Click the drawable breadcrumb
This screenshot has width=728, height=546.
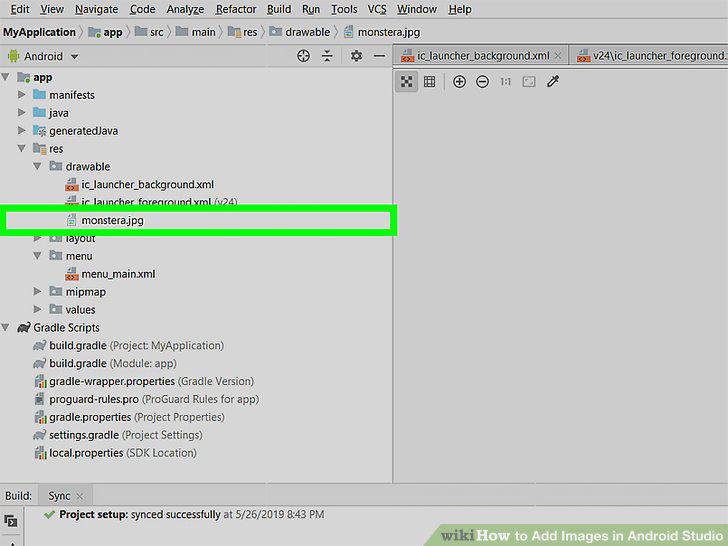click(299, 32)
